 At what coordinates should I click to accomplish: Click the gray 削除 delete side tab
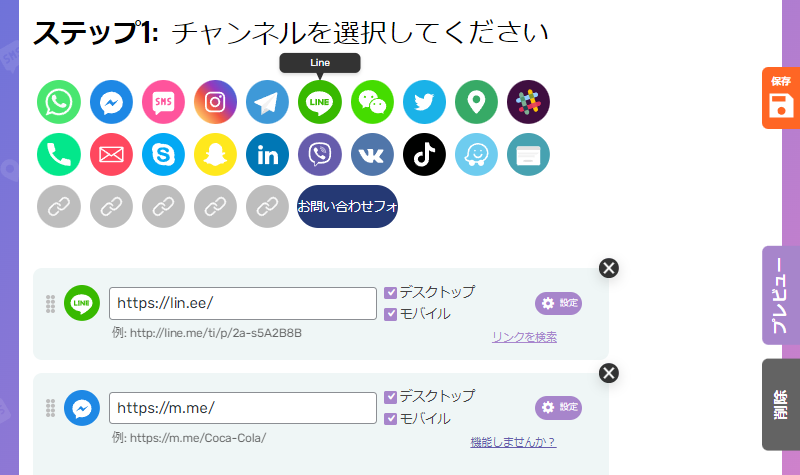tap(781, 405)
